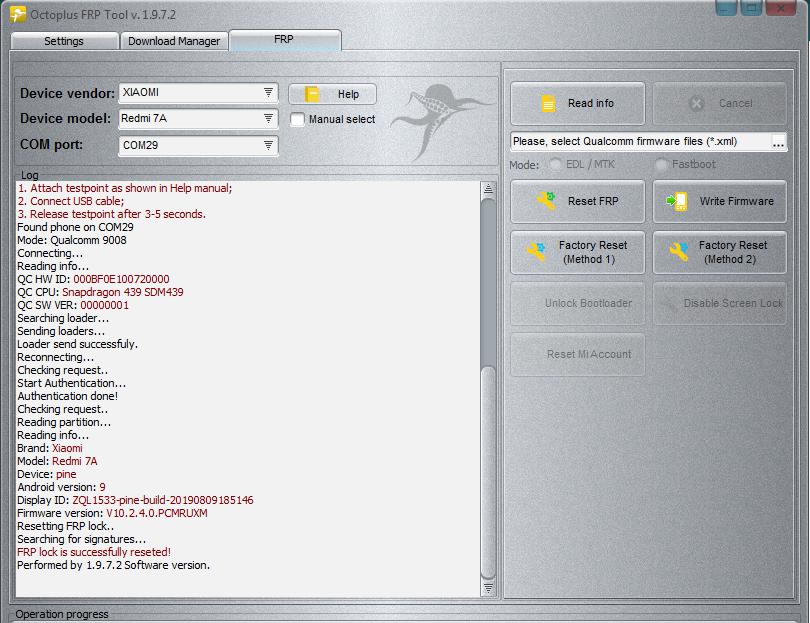Click log line 'Firmware version: V10.2.4.0.PCMRUXM'
Screen dimensions: 810x623
point(112,513)
